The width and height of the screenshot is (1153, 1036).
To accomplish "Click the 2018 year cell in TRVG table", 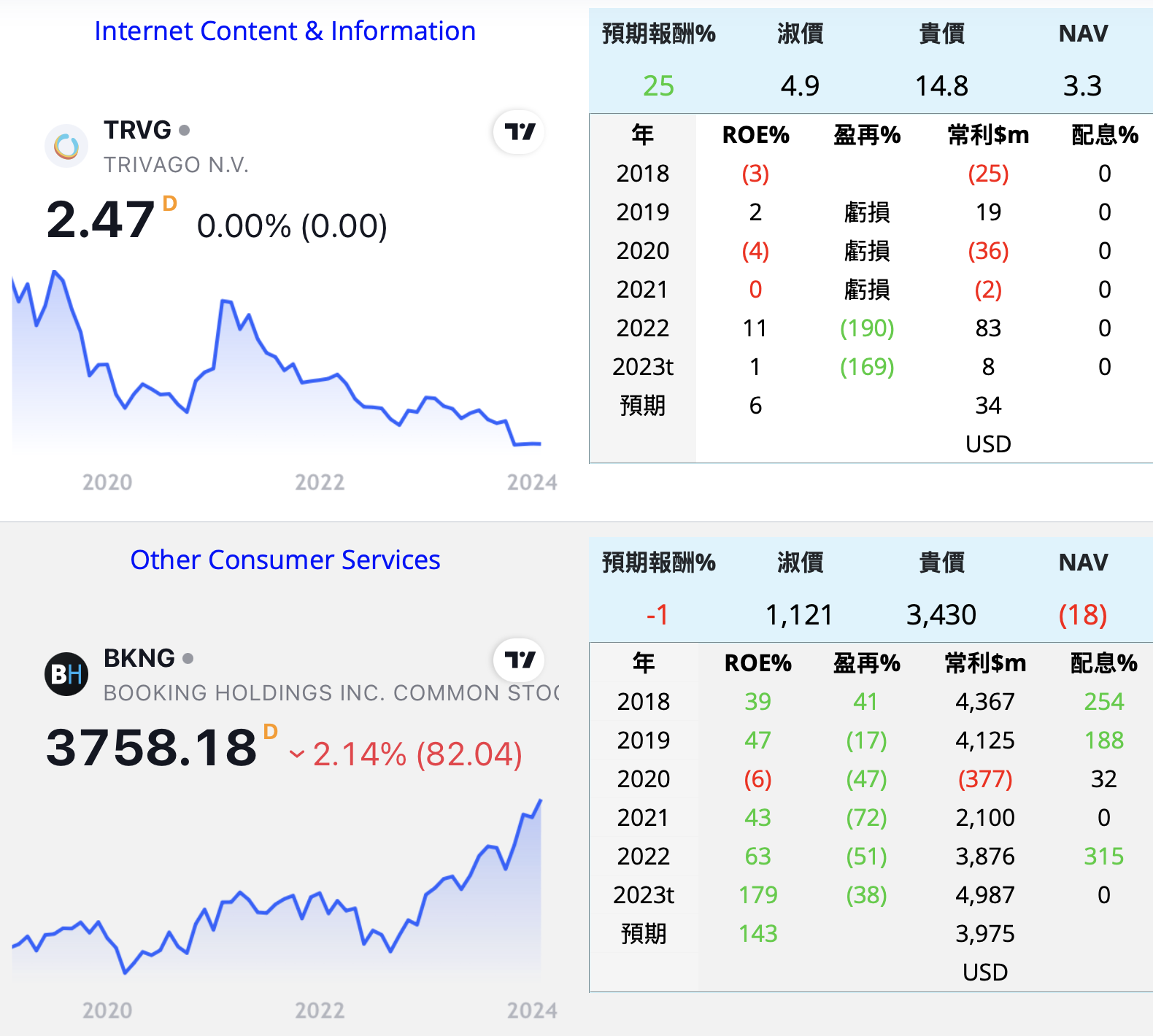I will [x=643, y=174].
